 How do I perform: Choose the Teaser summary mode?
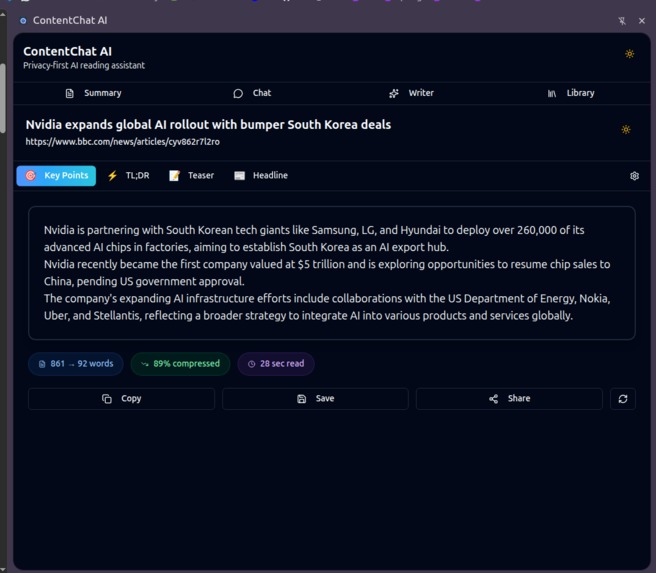coord(192,176)
